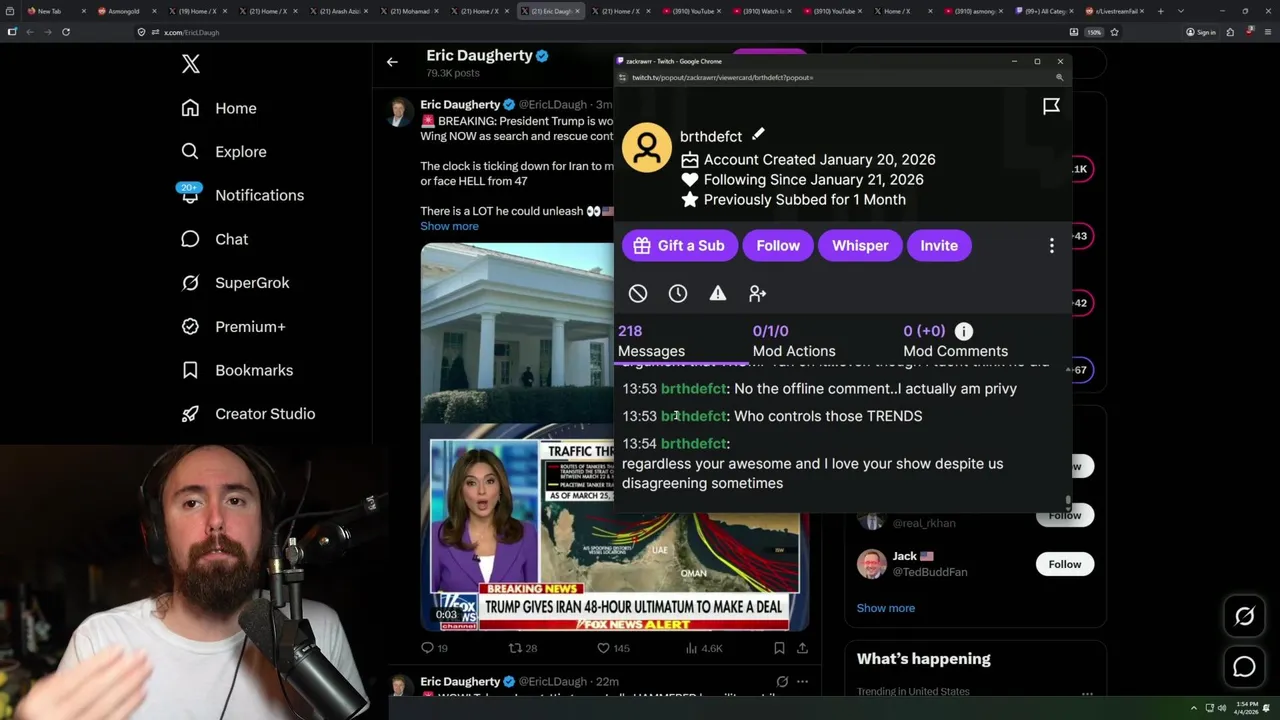The image size is (1280, 720).
Task: Open Creator Studio in the X sidebar
Action: [x=248, y=413]
